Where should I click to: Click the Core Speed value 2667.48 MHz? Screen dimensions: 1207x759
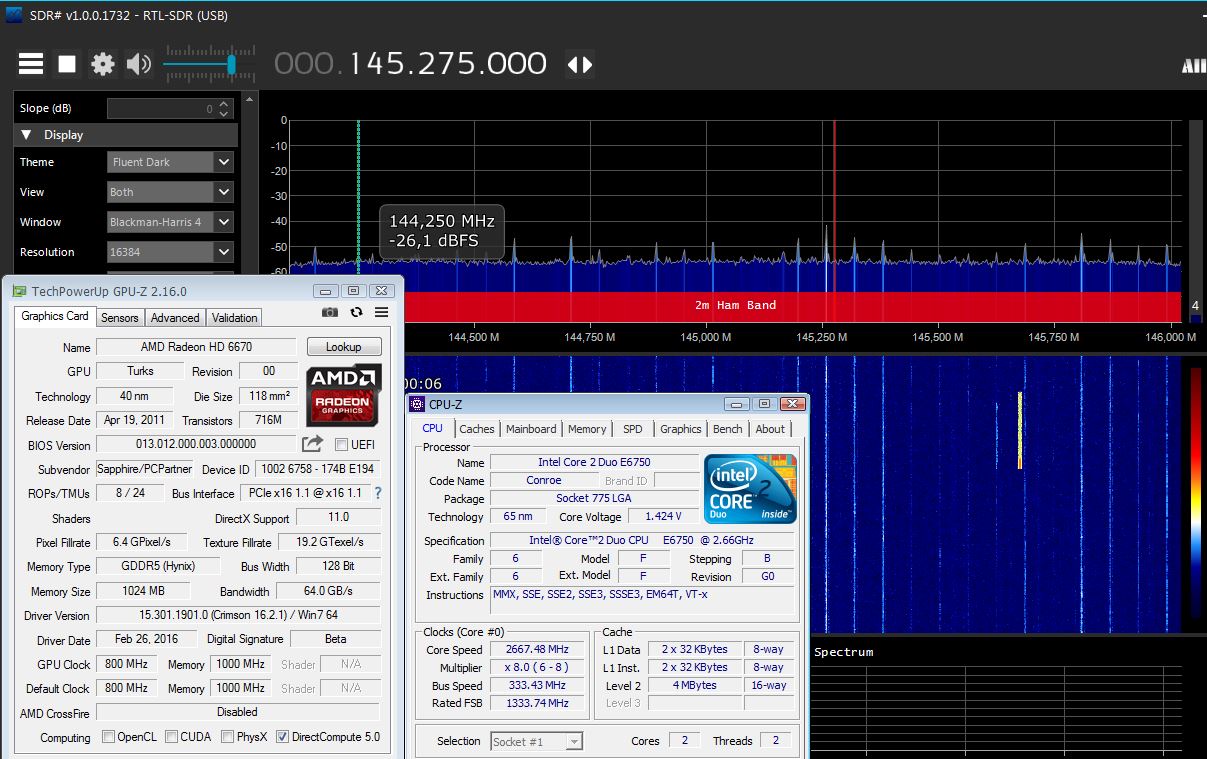[539, 649]
